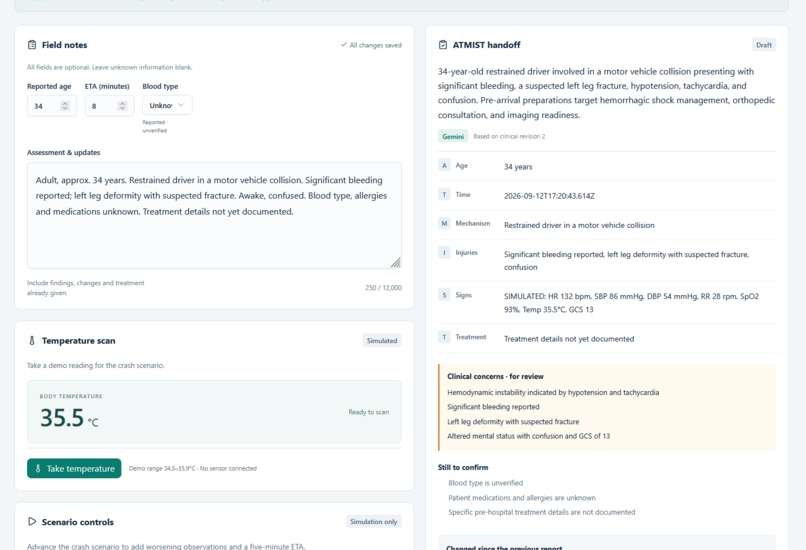
Task: Click the Take temperature button
Action: (74, 468)
